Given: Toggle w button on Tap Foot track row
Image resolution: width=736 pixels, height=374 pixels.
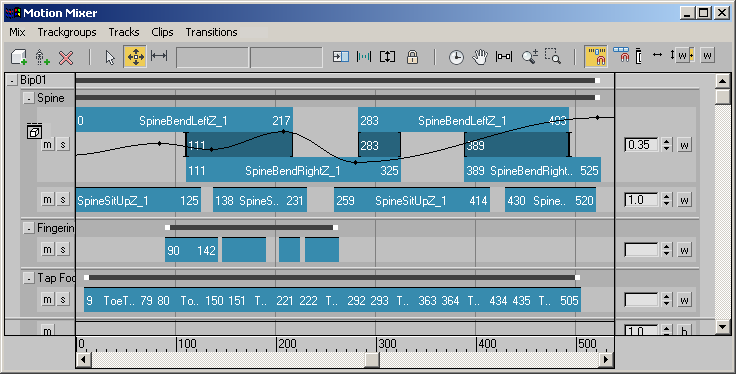Looking at the screenshot, I should 684,300.
